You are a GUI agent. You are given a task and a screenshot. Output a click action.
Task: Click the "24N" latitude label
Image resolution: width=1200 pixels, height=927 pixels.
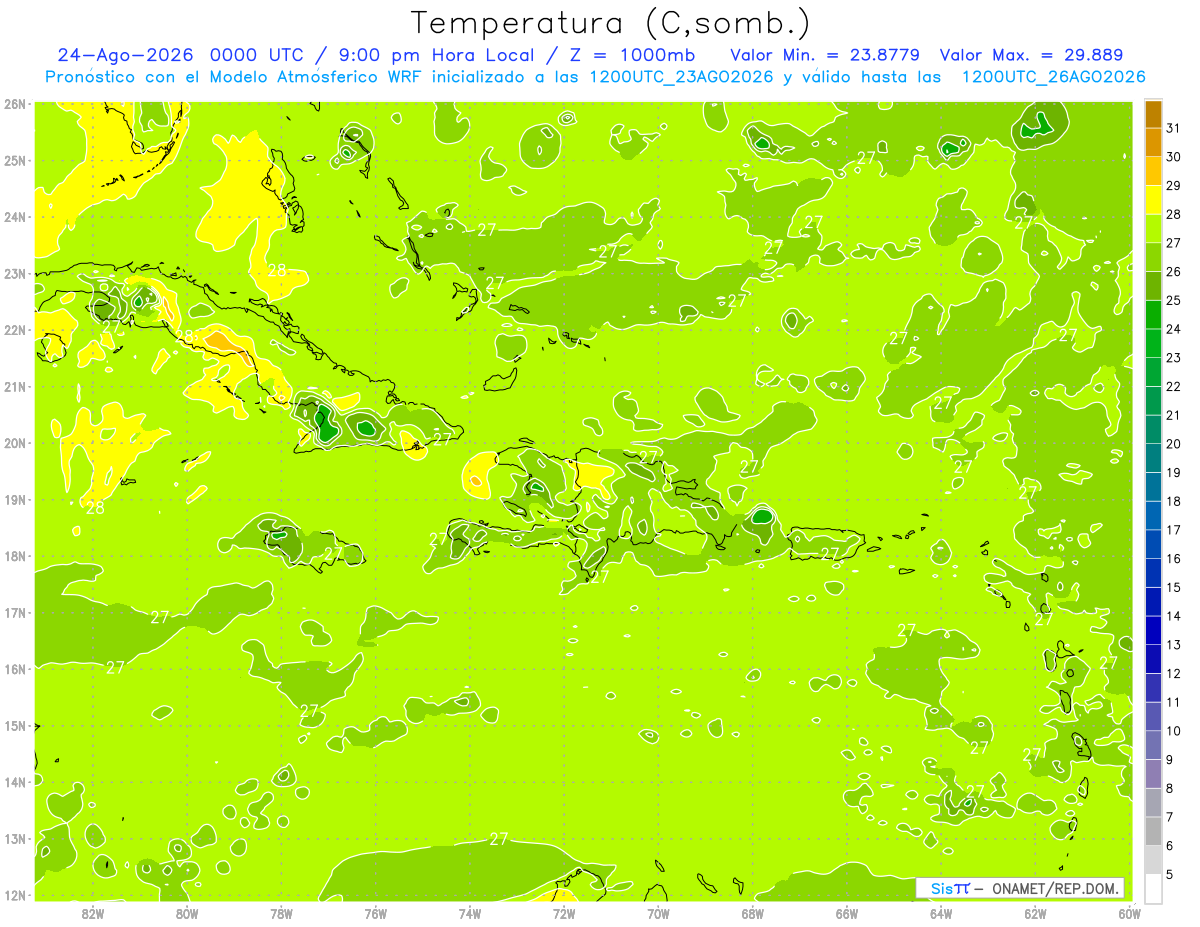pyautogui.click(x=14, y=217)
